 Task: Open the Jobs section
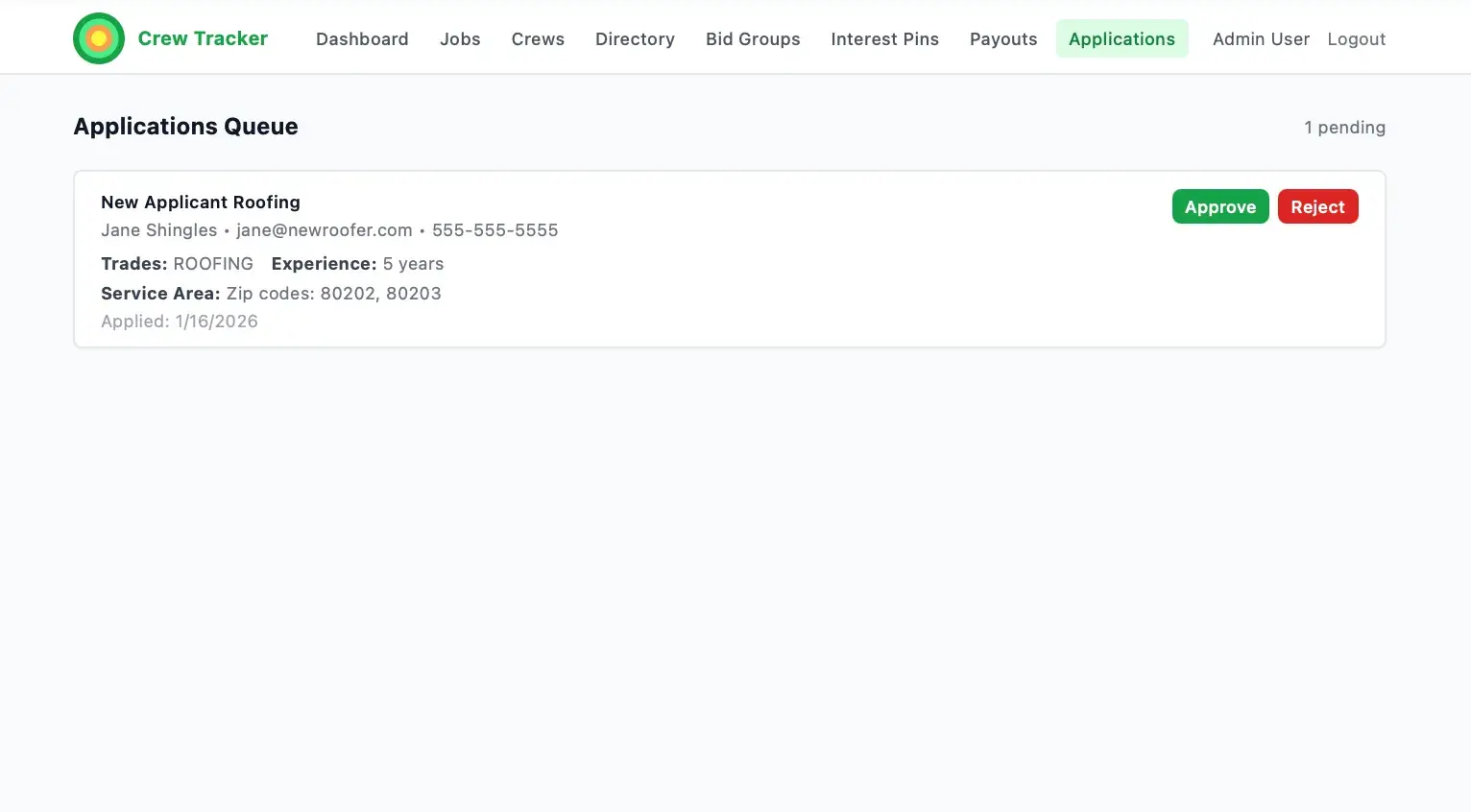click(x=460, y=39)
